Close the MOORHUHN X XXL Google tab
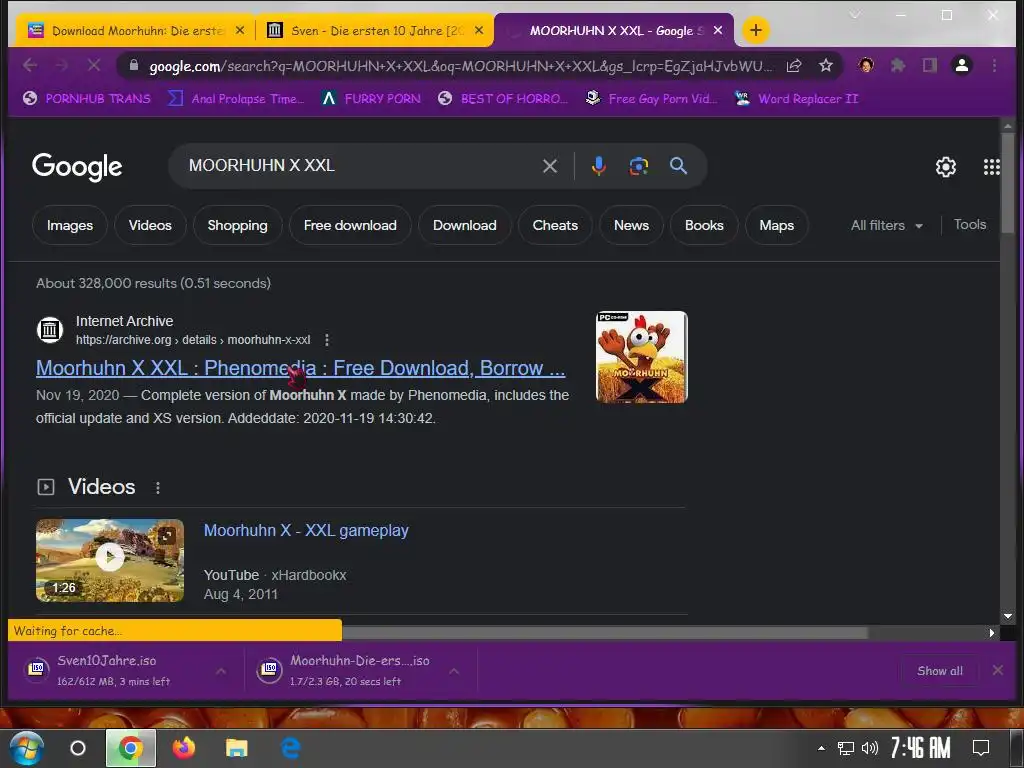This screenshot has width=1024, height=768. 718,30
